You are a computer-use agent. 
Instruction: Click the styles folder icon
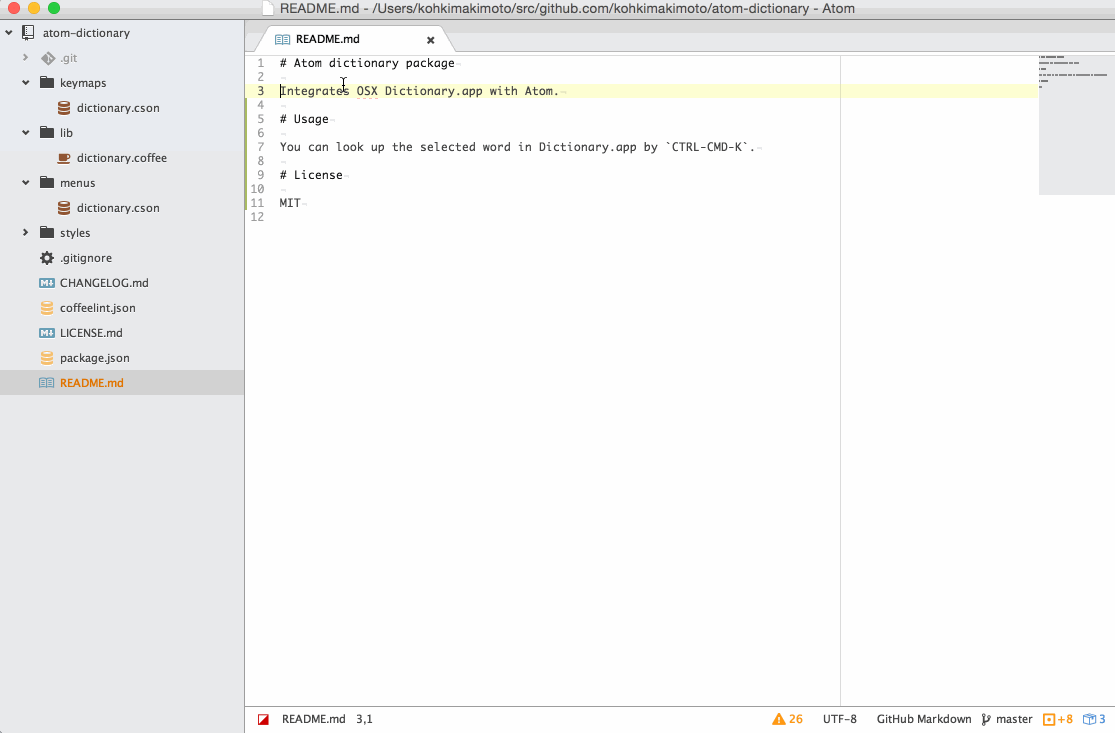click(x=47, y=232)
